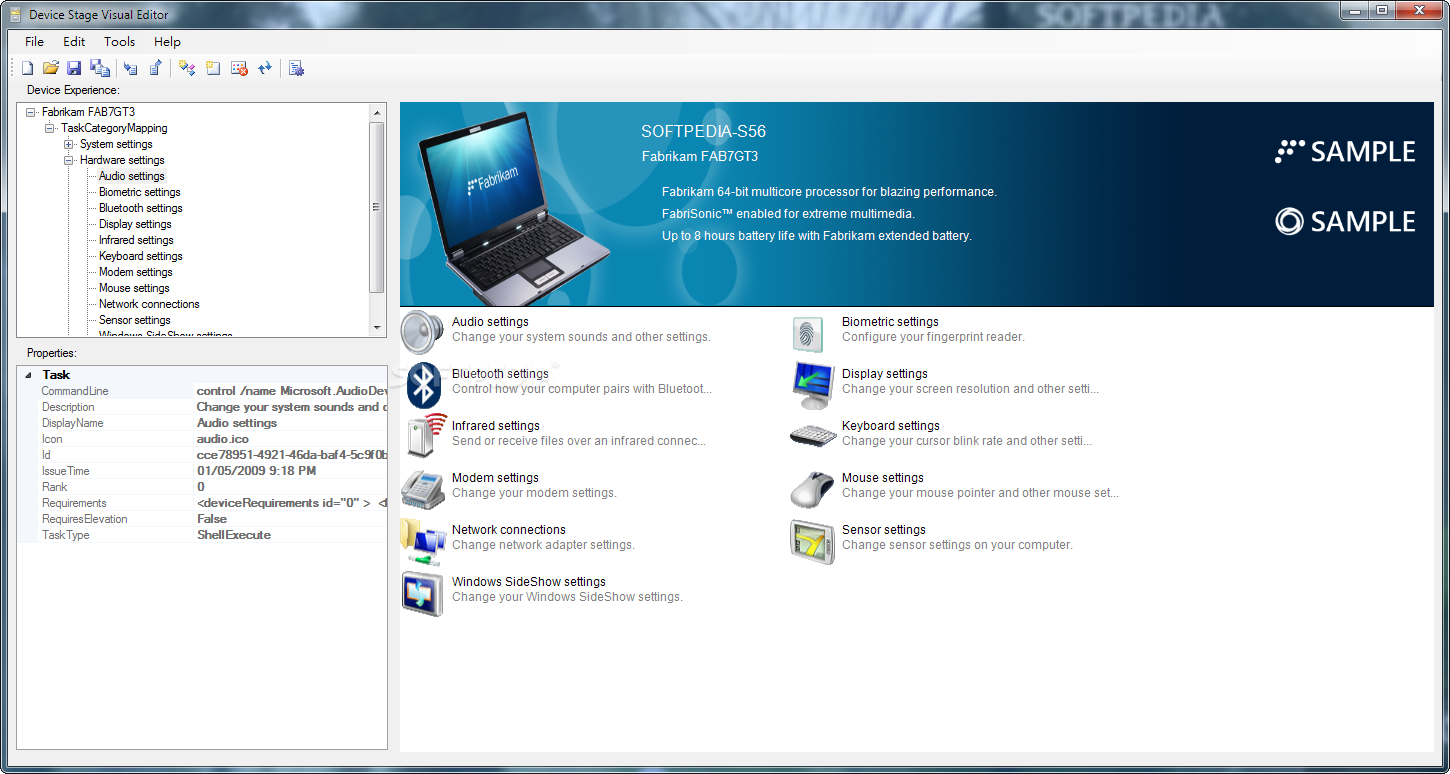Open the Windows SideShow settings link
The width and height of the screenshot is (1450, 774).
pos(529,582)
